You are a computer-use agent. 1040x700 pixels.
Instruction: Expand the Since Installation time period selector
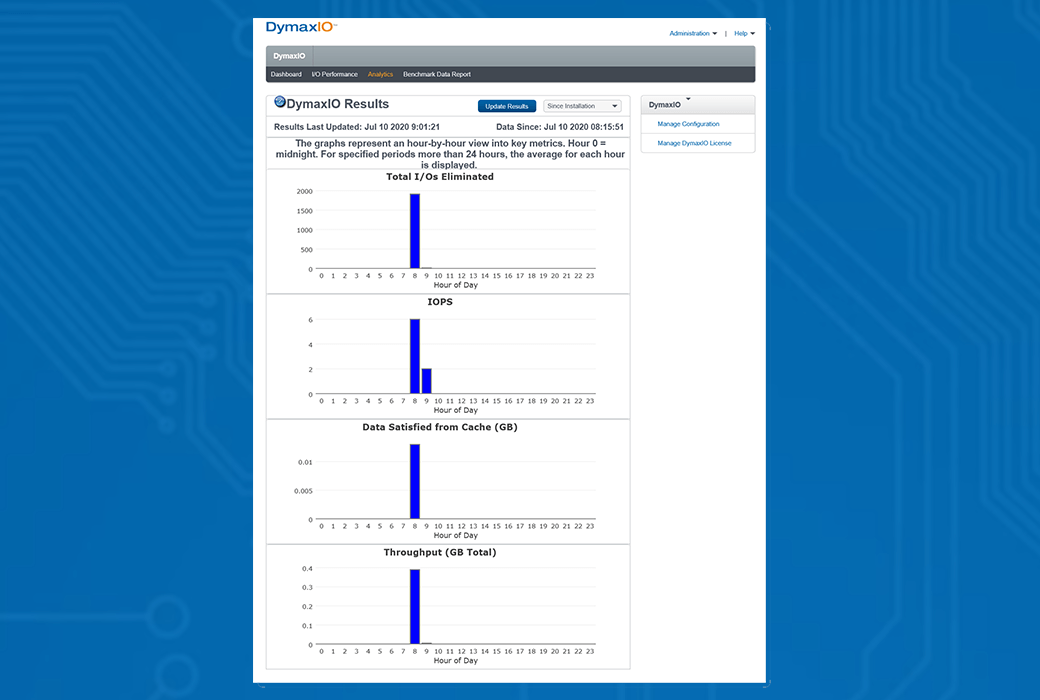(x=582, y=106)
